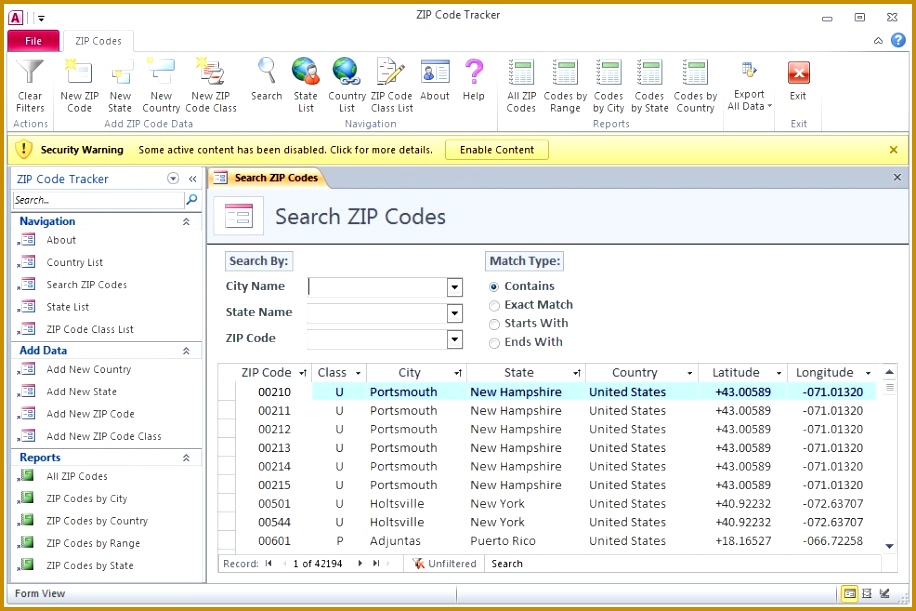Select the Ends With radio button
Image resolution: width=916 pixels, height=611 pixels.
pyautogui.click(x=494, y=343)
